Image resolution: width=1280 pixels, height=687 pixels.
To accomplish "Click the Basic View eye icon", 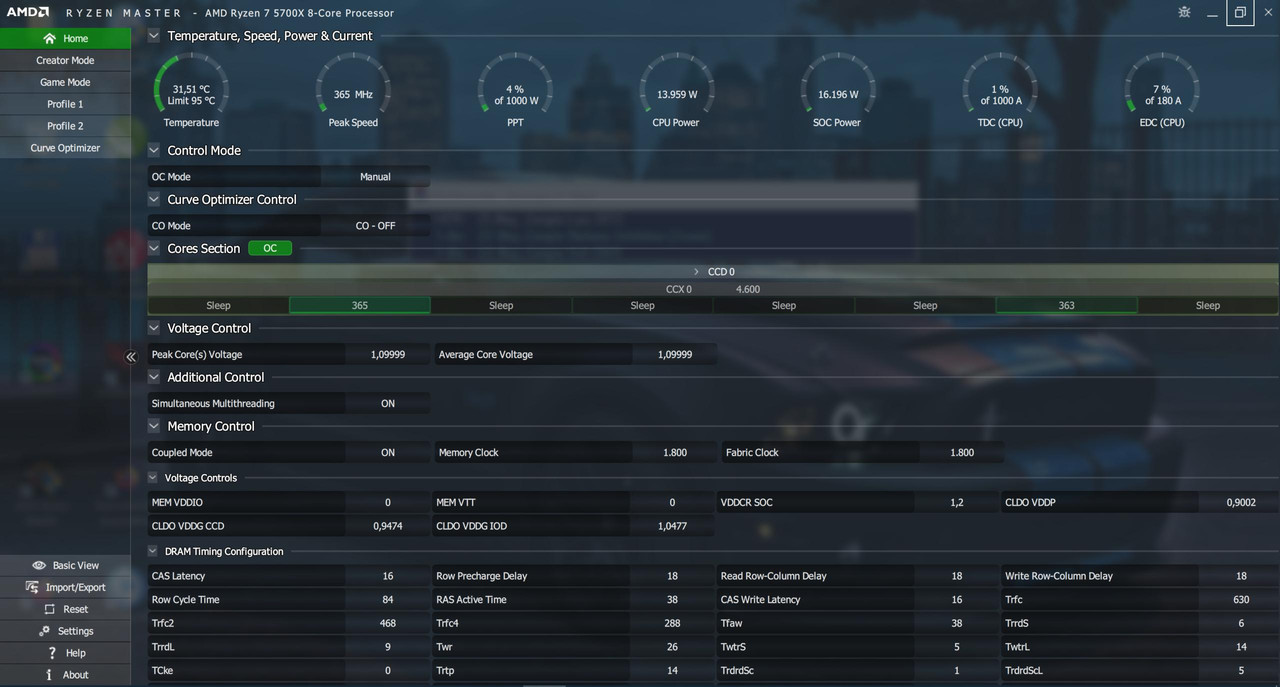I will coord(39,565).
